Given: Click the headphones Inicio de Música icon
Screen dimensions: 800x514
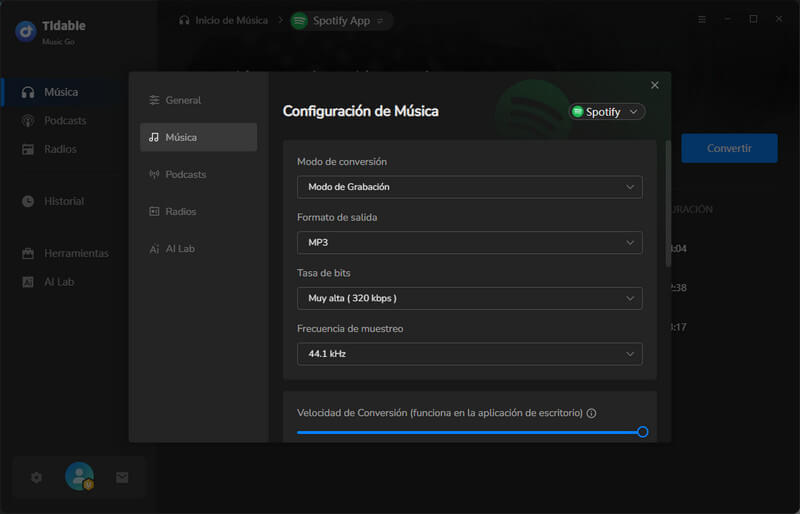Looking at the screenshot, I should (184, 20).
